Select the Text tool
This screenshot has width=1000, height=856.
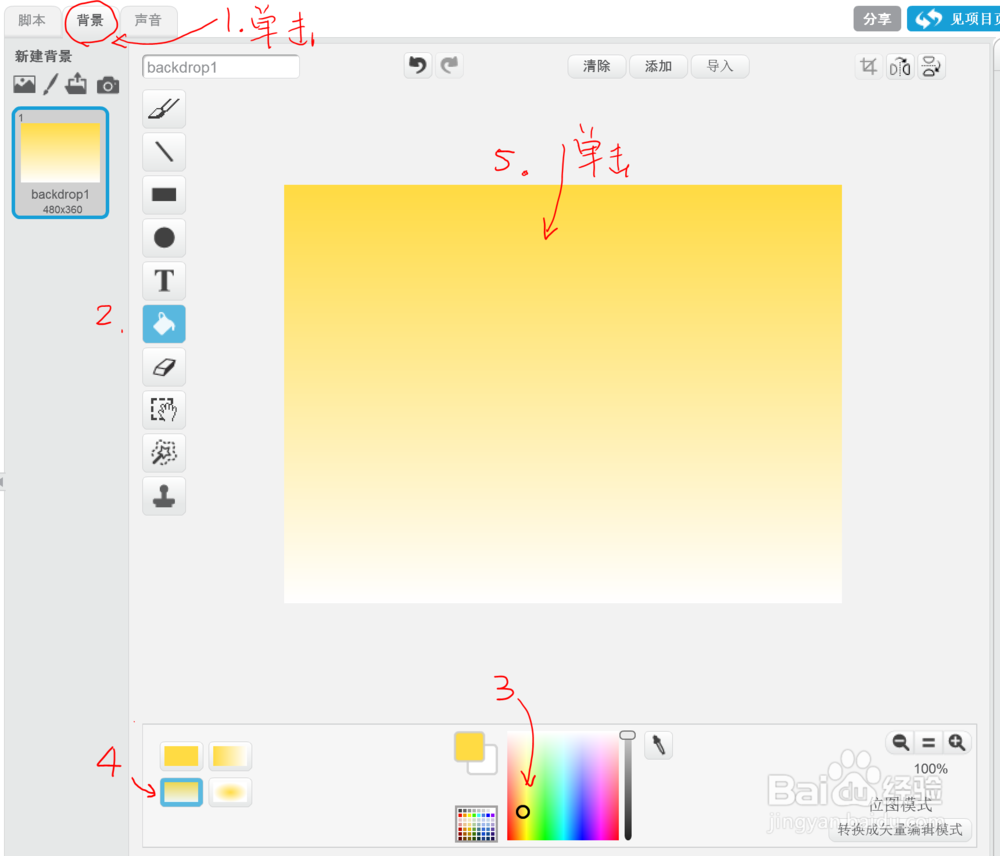164,281
